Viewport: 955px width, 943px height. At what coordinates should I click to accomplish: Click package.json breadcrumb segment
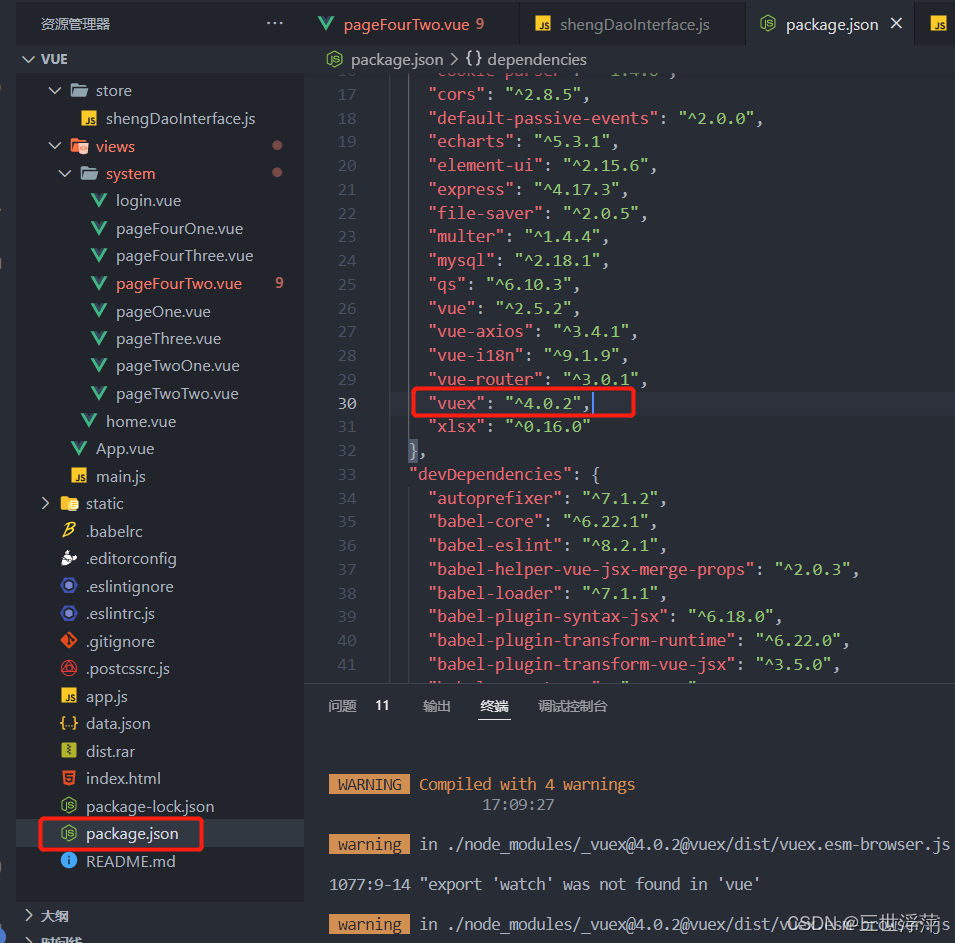click(397, 59)
